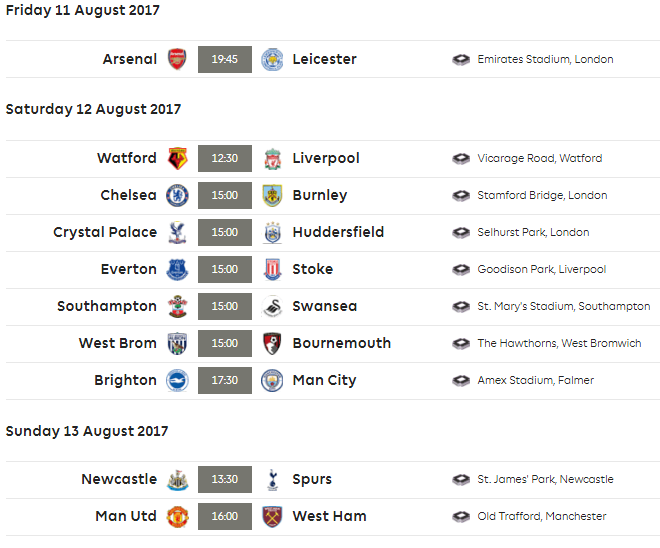Image resolution: width=660 pixels, height=548 pixels.
Task: Click stadium icon beside Old Trafford
Action: [461, 516]
